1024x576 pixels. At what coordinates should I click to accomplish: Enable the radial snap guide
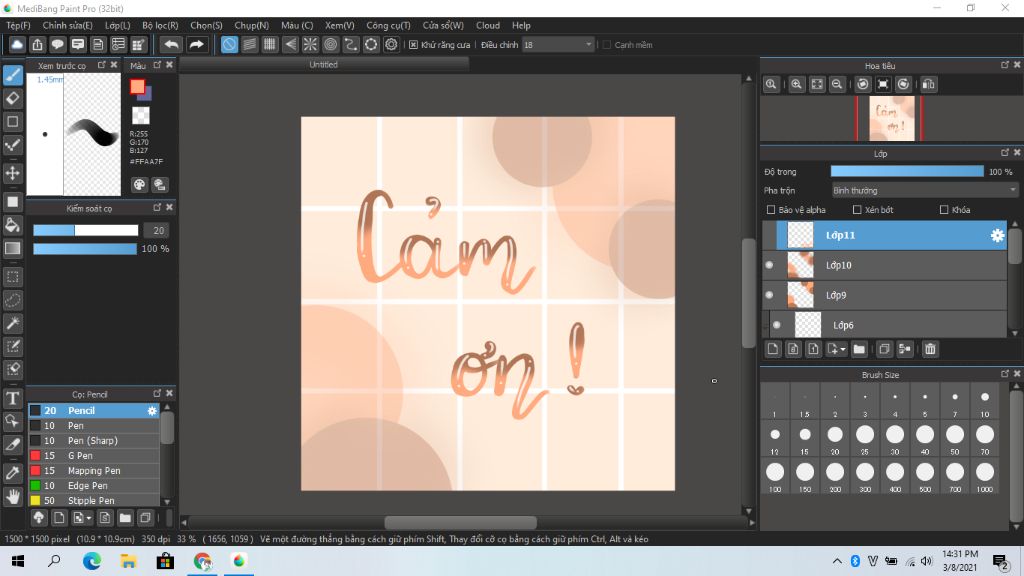pyautogui.click(x=310, y=44)
